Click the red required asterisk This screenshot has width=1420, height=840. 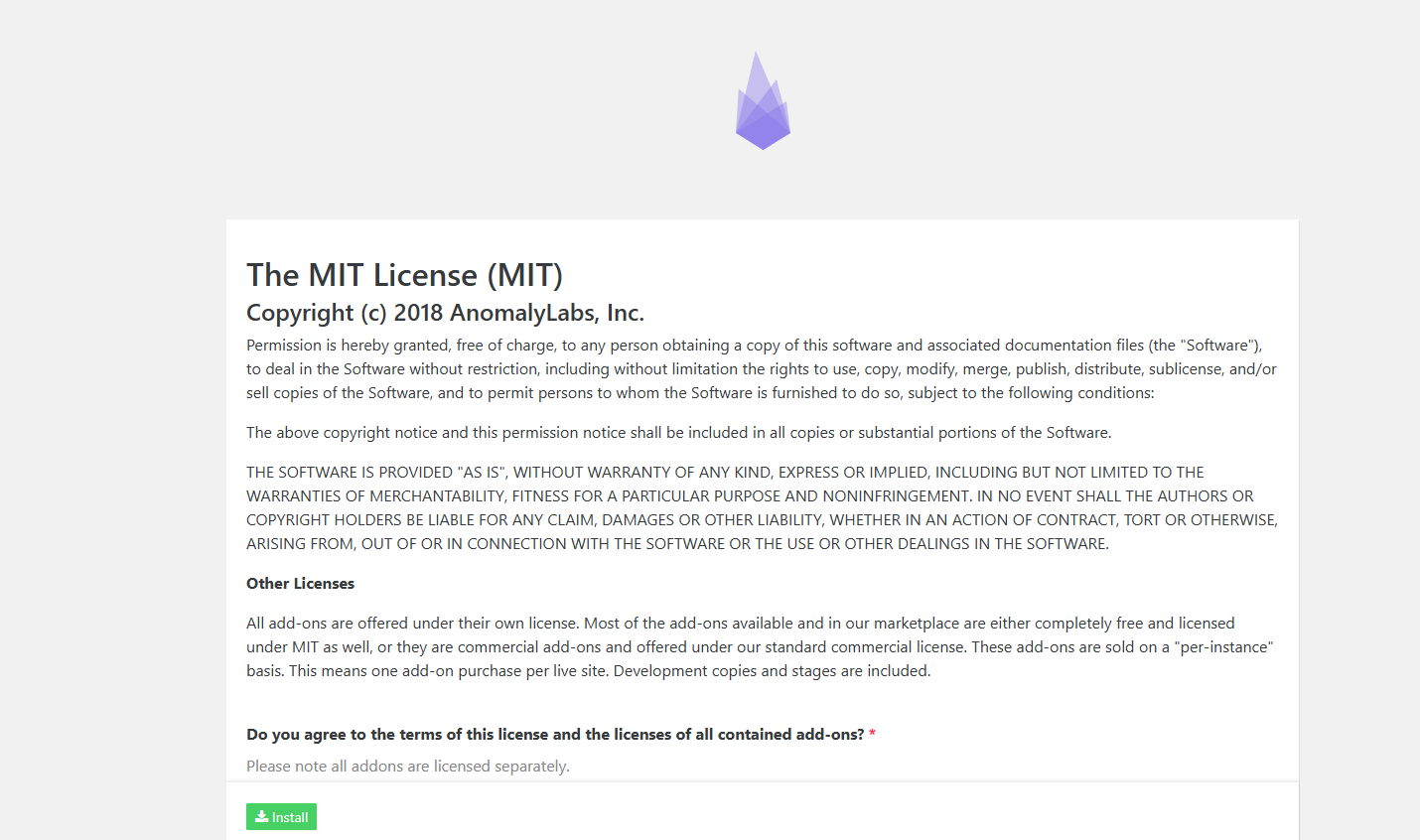[x=872, y=735]
